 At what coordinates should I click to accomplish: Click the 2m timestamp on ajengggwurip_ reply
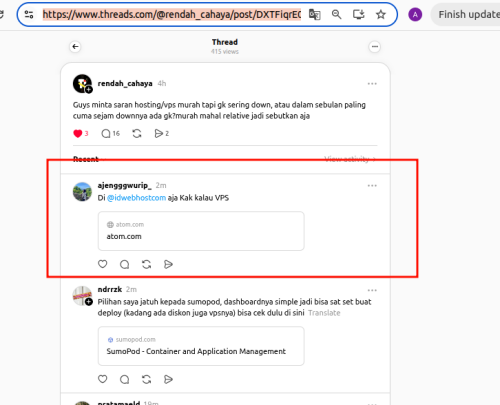click(161, 185)
